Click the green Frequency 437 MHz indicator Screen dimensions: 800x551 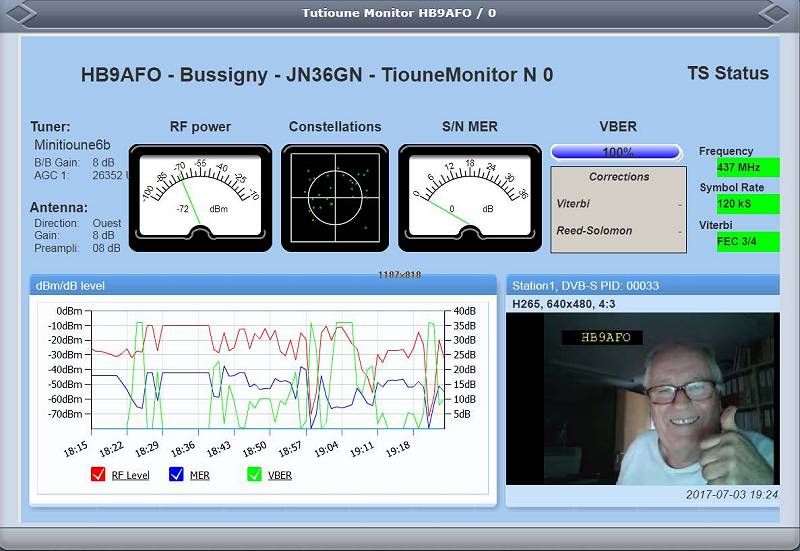tap(747, 167)
